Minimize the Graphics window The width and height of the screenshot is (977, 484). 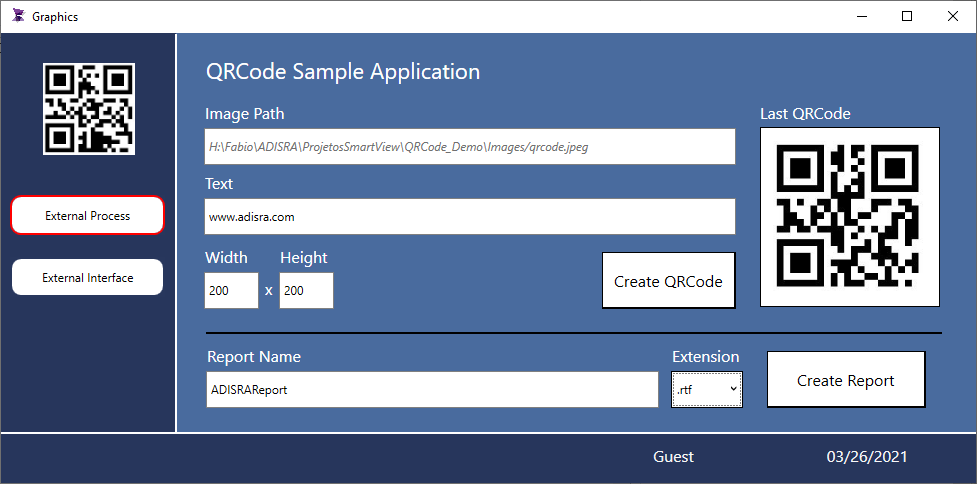[862, 17]
